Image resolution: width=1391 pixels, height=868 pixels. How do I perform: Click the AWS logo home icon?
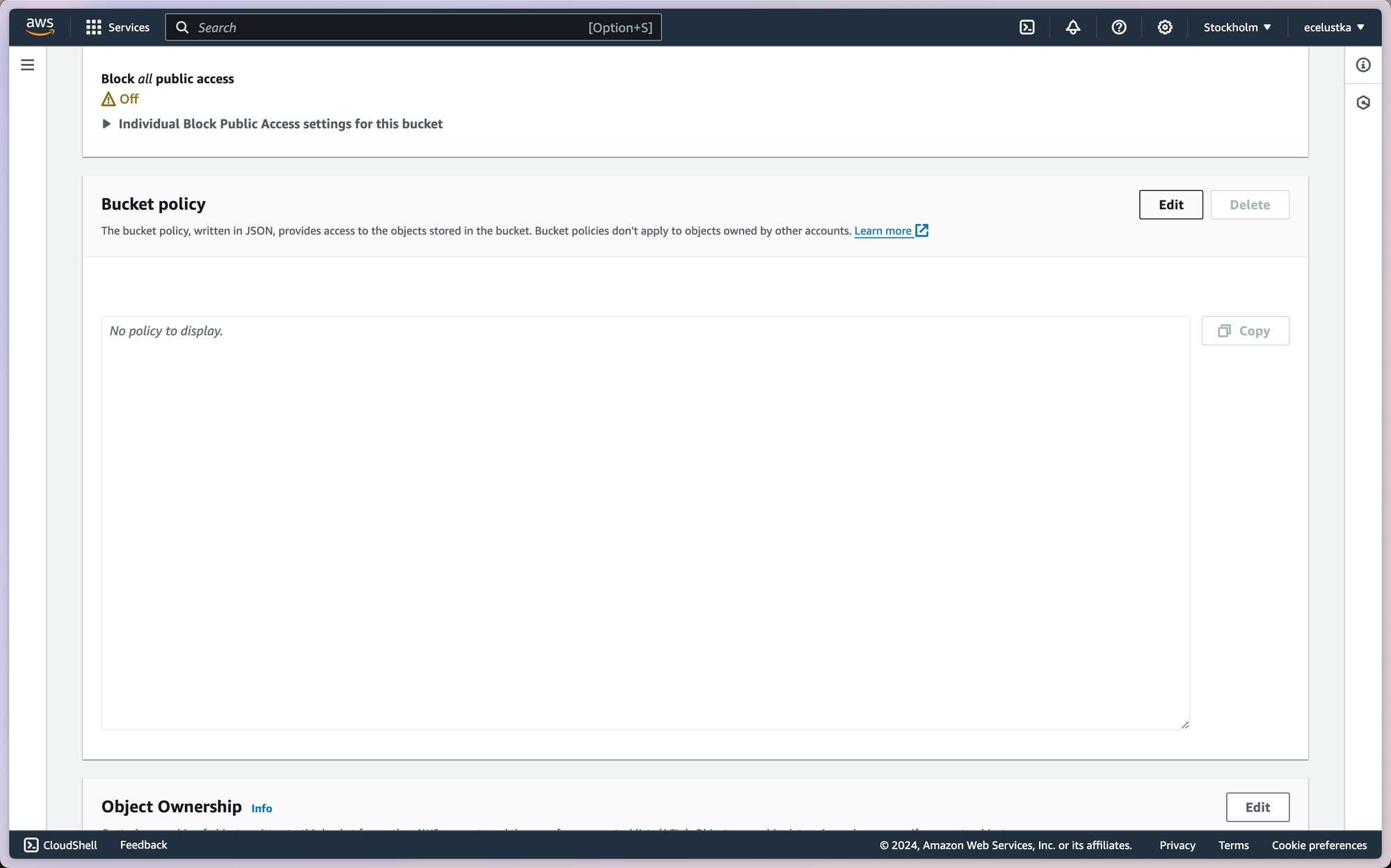(40, 26)
